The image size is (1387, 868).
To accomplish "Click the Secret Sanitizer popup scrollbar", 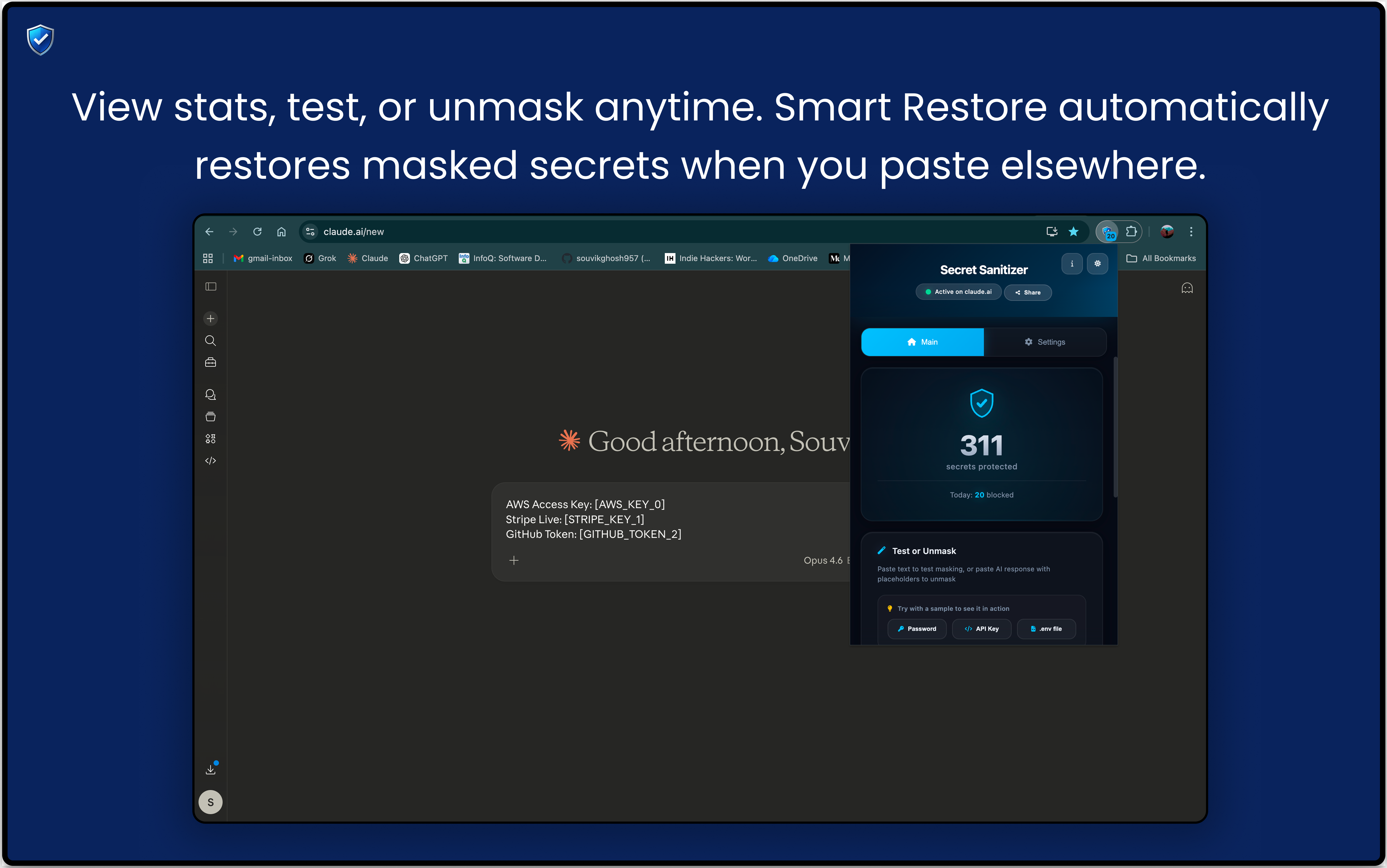I will [x=1115, y=427].
